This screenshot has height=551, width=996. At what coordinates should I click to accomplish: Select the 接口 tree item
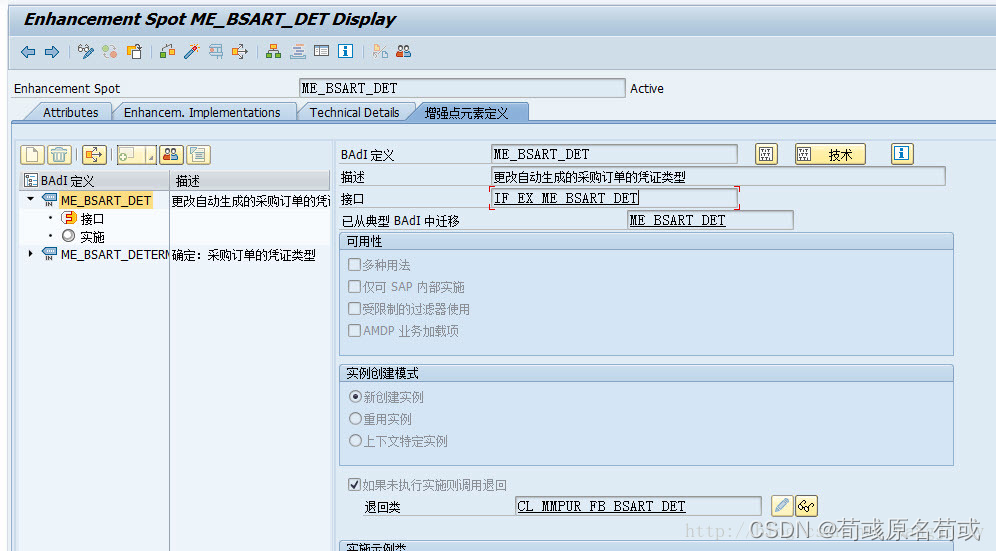click(92, 219)
